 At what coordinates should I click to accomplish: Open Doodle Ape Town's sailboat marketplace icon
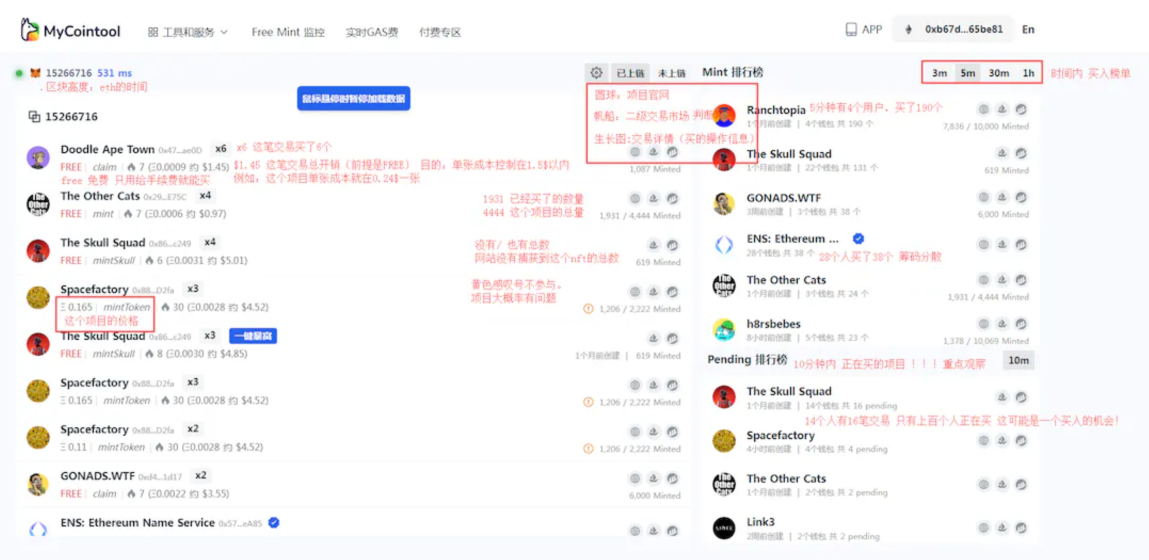pyautogui.click(x=654, y=152)
